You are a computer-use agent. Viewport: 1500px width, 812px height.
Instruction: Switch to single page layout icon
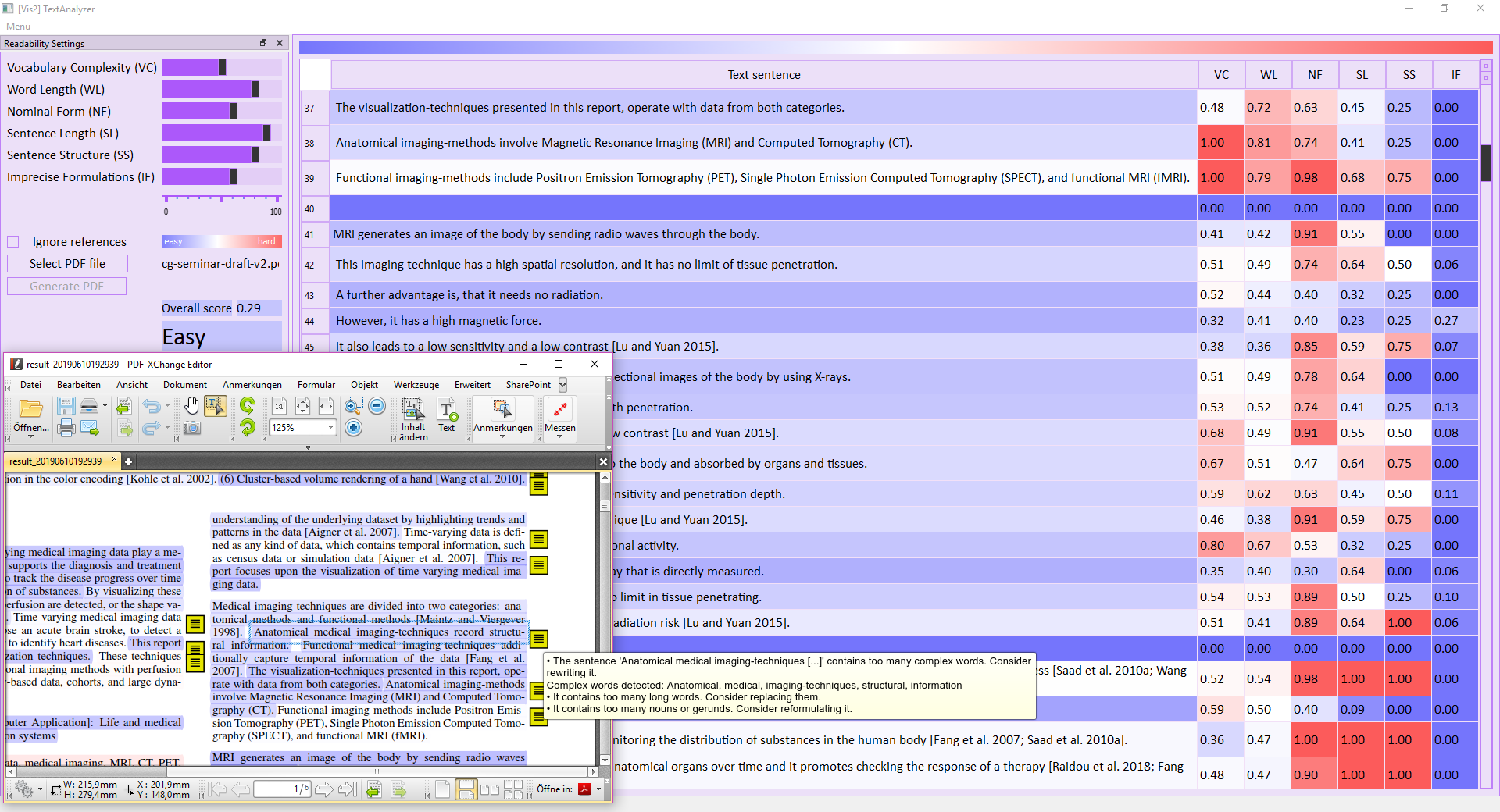[x=442, y=789]
